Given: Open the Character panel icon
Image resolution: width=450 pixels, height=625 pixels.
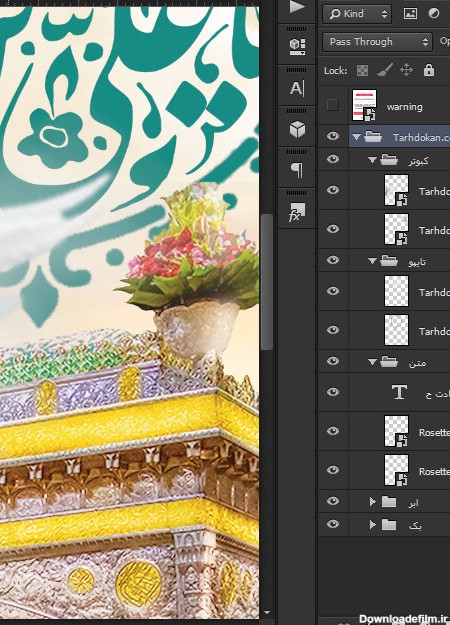Looking at the screenshot, I should (x=297, y=88).
